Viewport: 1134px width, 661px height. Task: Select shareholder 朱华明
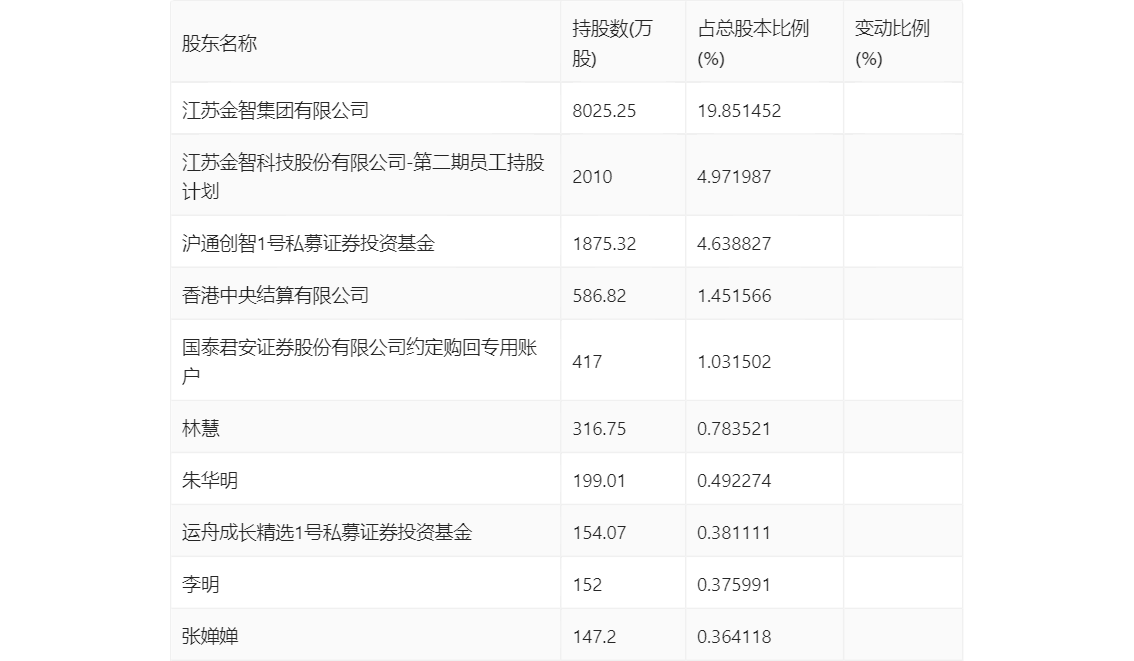(x=210, y=481)
